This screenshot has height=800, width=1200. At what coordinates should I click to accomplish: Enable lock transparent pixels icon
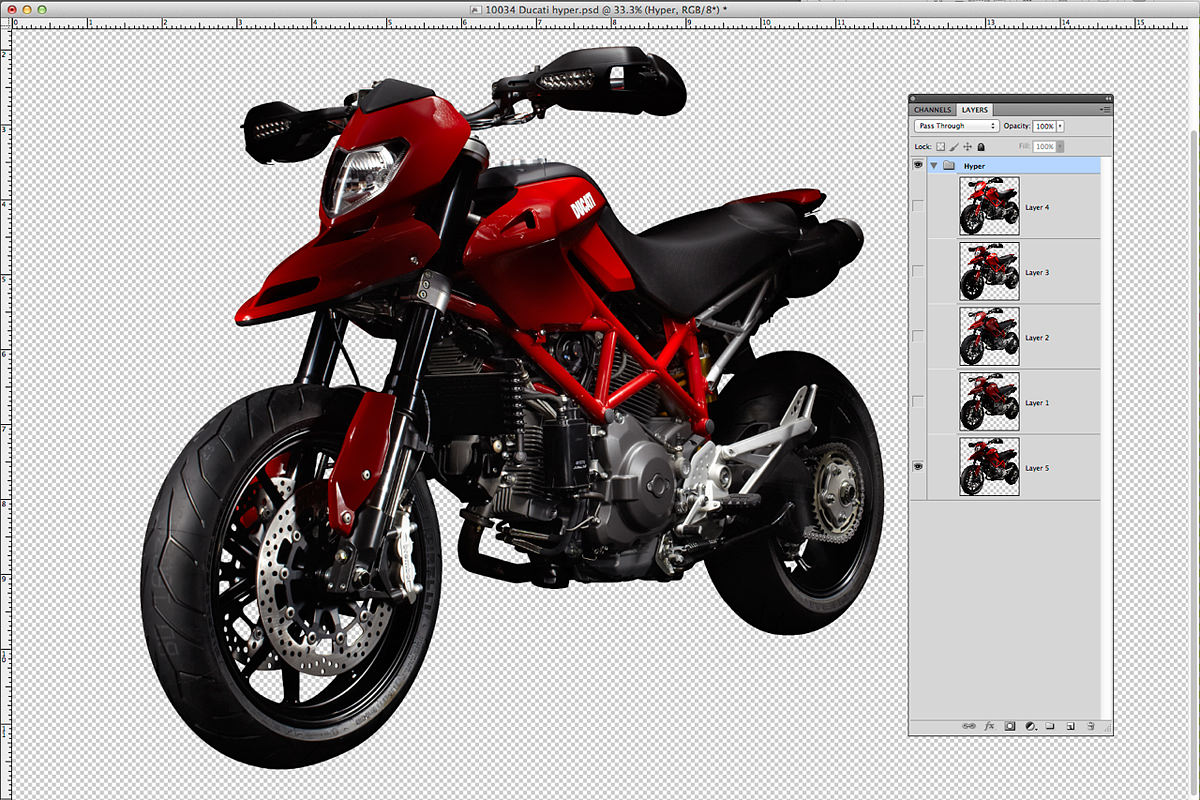pyautogui.click(x=940, y=146)
